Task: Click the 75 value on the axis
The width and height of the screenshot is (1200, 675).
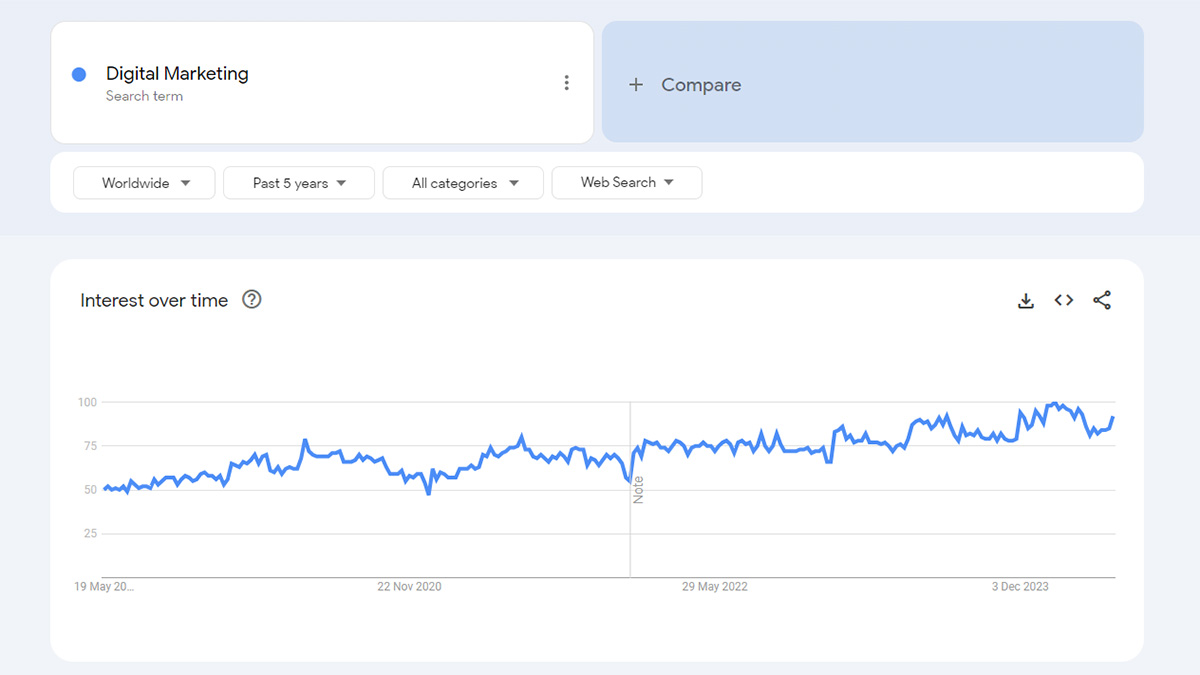Action: click(x=89, y=446)
